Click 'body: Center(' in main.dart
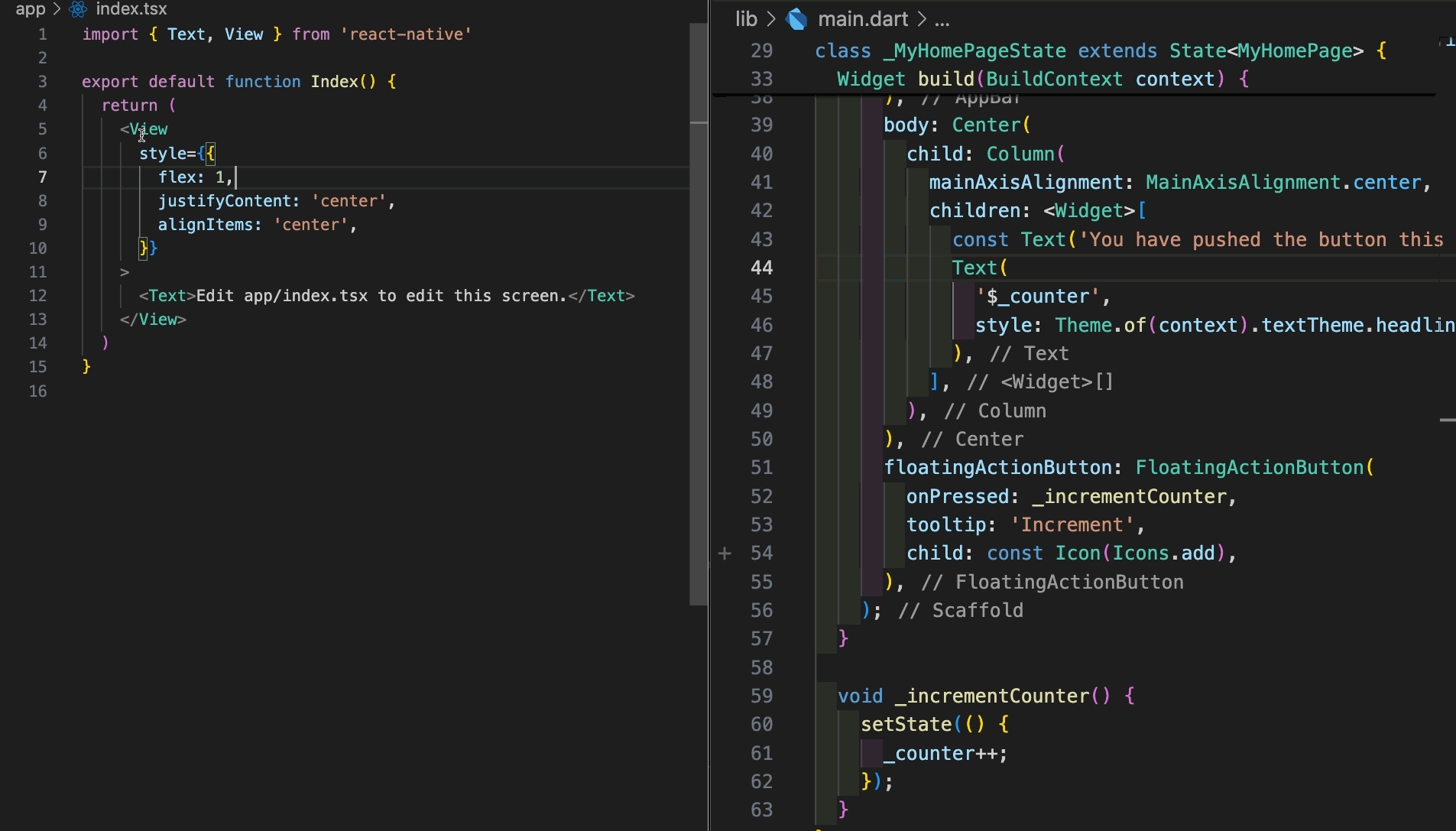Viewport: 1456px width, 831px height. click(x=958, y=125)
